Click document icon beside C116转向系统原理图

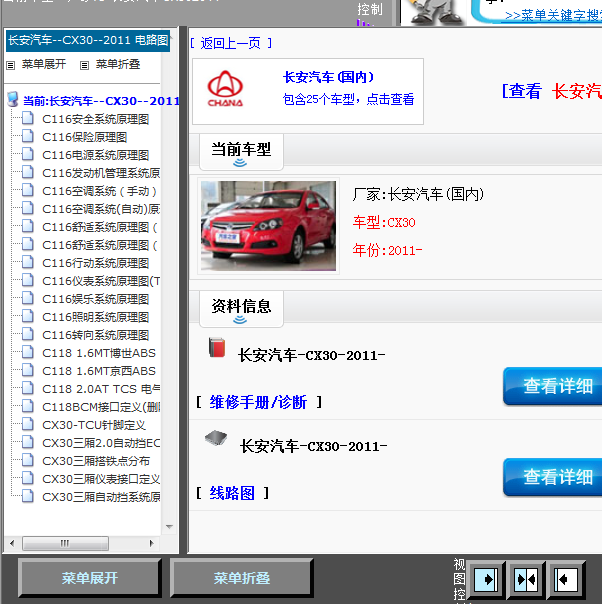coord(27,334)
